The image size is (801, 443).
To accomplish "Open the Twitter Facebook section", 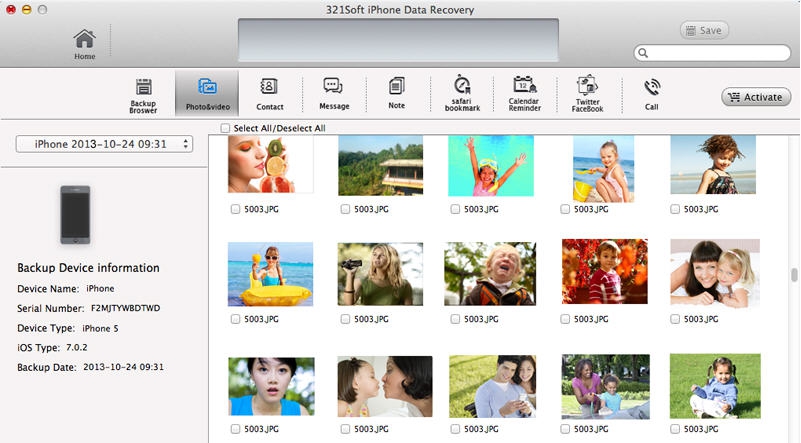I will pyautogui.click(x=587, y=94).
